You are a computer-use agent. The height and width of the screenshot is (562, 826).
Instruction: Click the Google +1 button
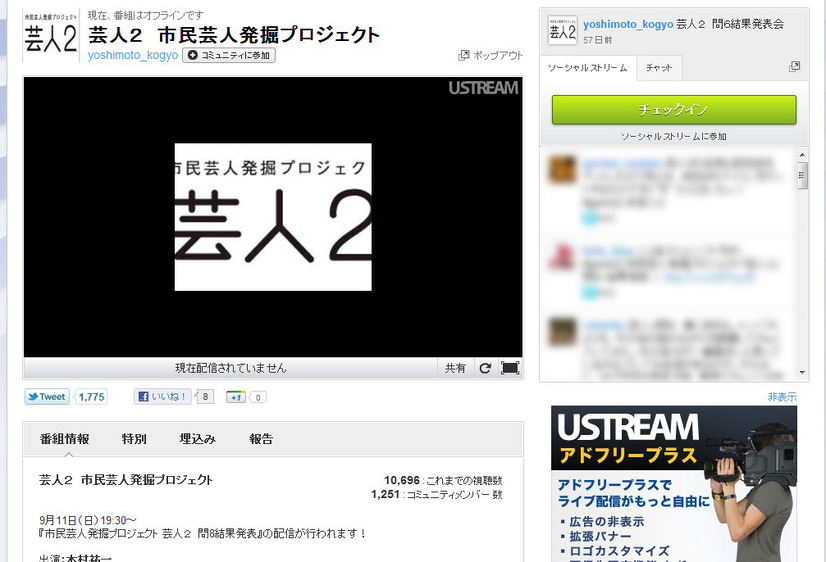(x=236, y=397)
